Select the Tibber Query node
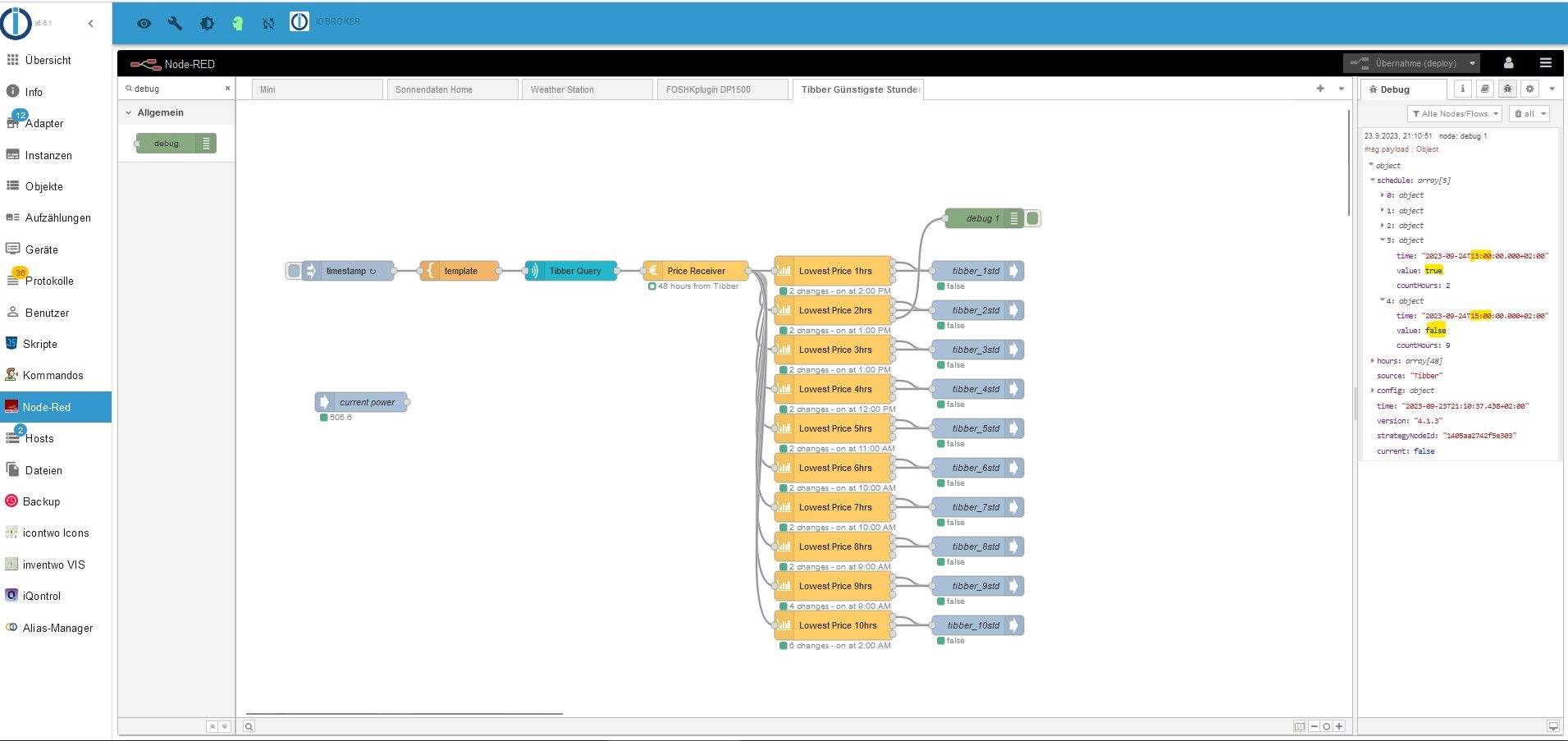Image resolution: width=1568 pixels, height=741 pixels. 571,271
